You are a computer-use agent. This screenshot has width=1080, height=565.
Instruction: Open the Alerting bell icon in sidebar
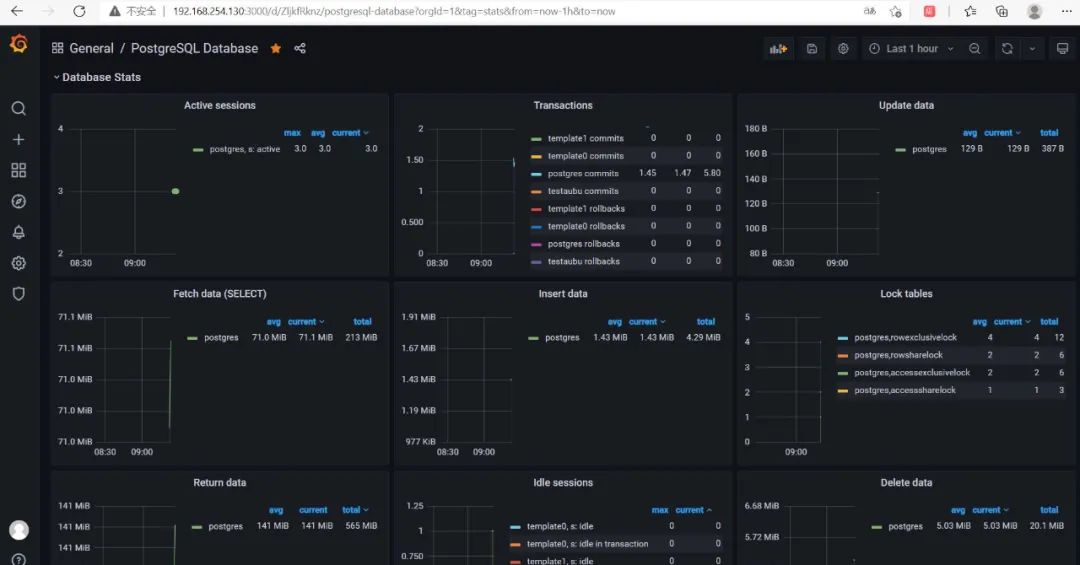pyautogui.click(x=19, y=232)
